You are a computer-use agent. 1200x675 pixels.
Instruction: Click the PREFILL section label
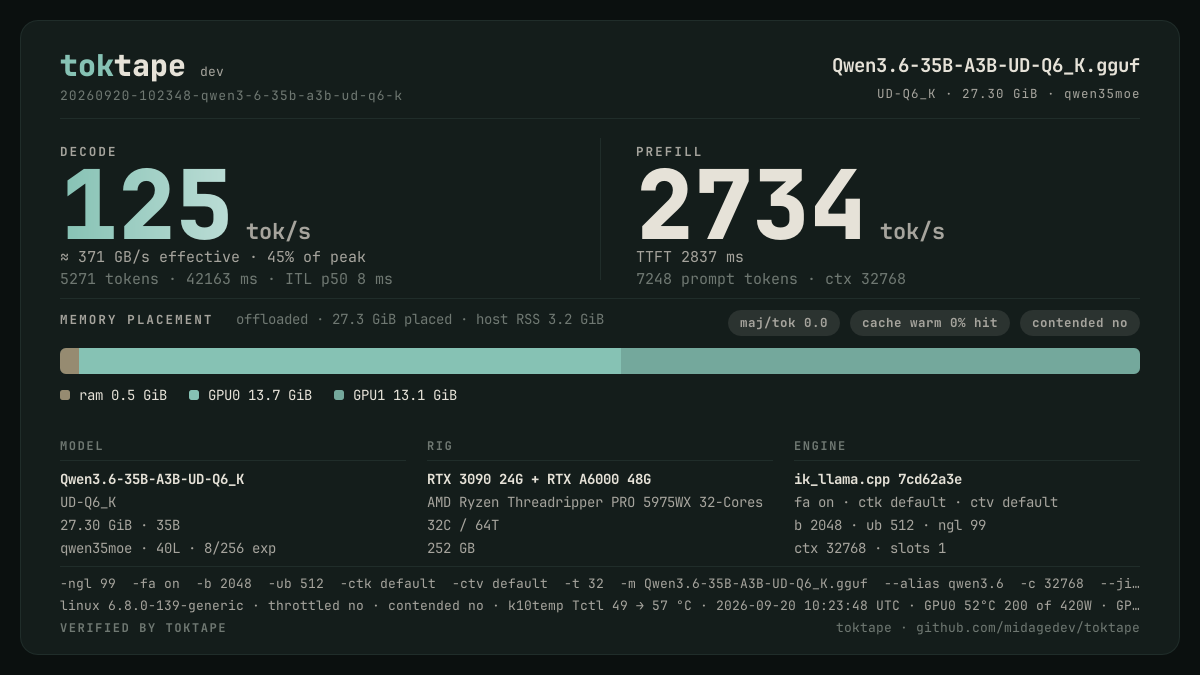coord(669,152)
